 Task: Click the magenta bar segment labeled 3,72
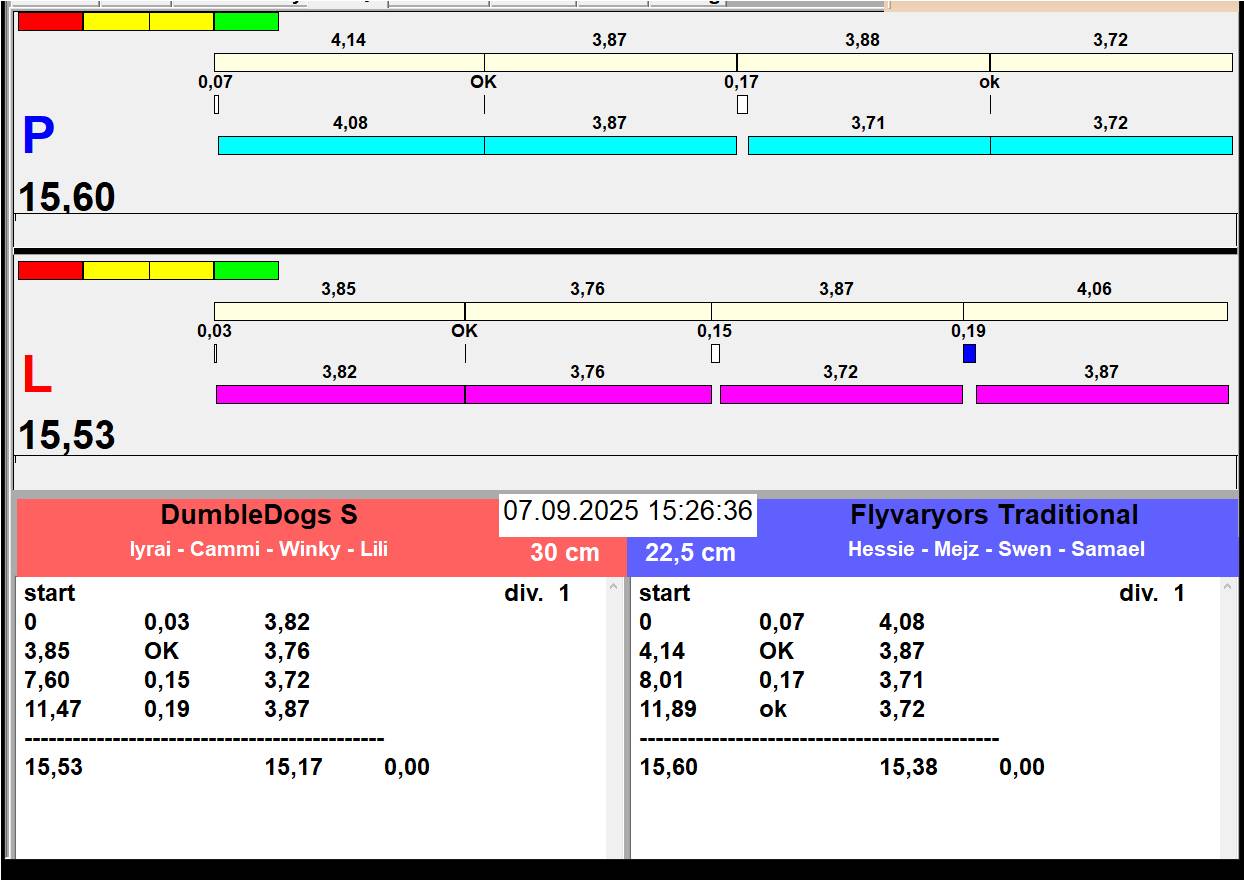(x=841, y=394)
